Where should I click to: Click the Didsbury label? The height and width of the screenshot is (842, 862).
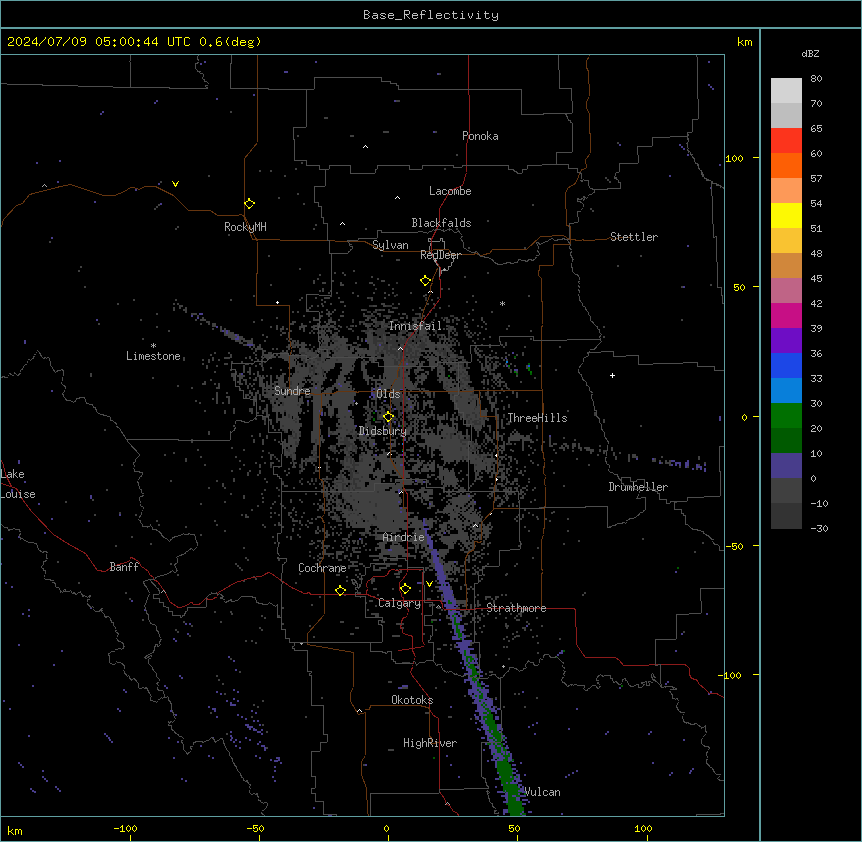point(383,431)
